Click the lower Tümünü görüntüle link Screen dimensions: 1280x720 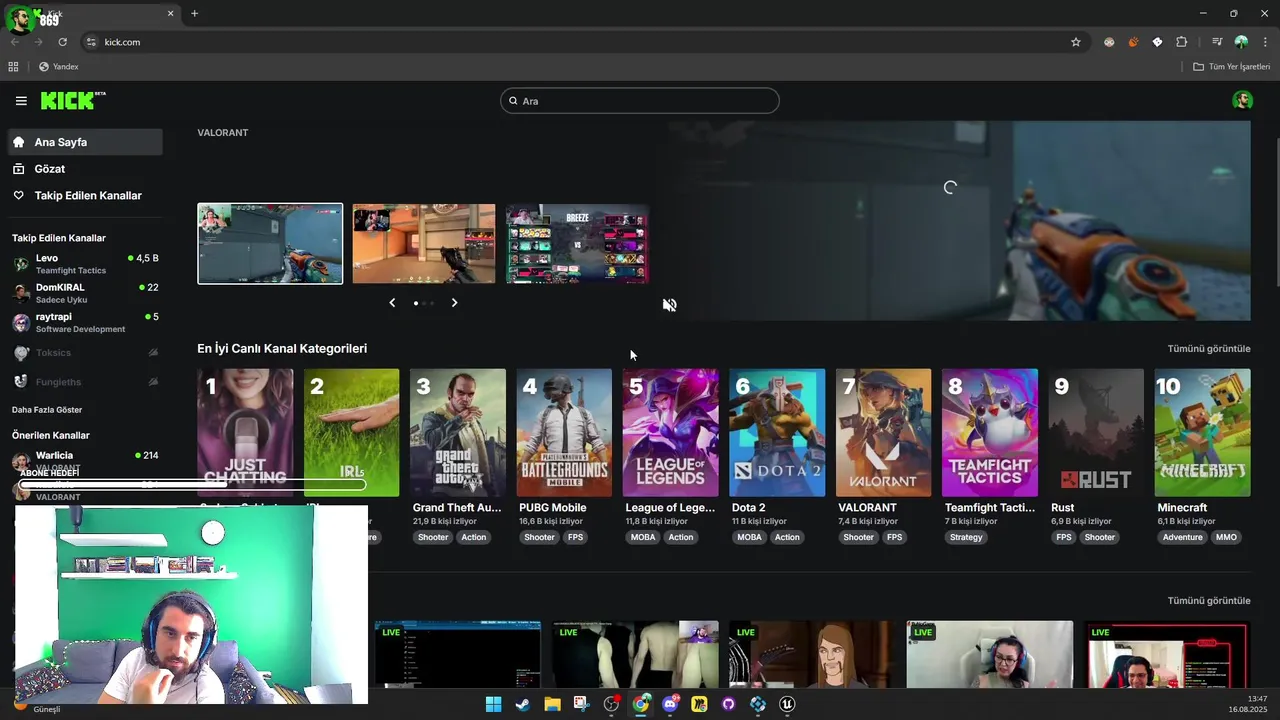[x=1209, y=601]
